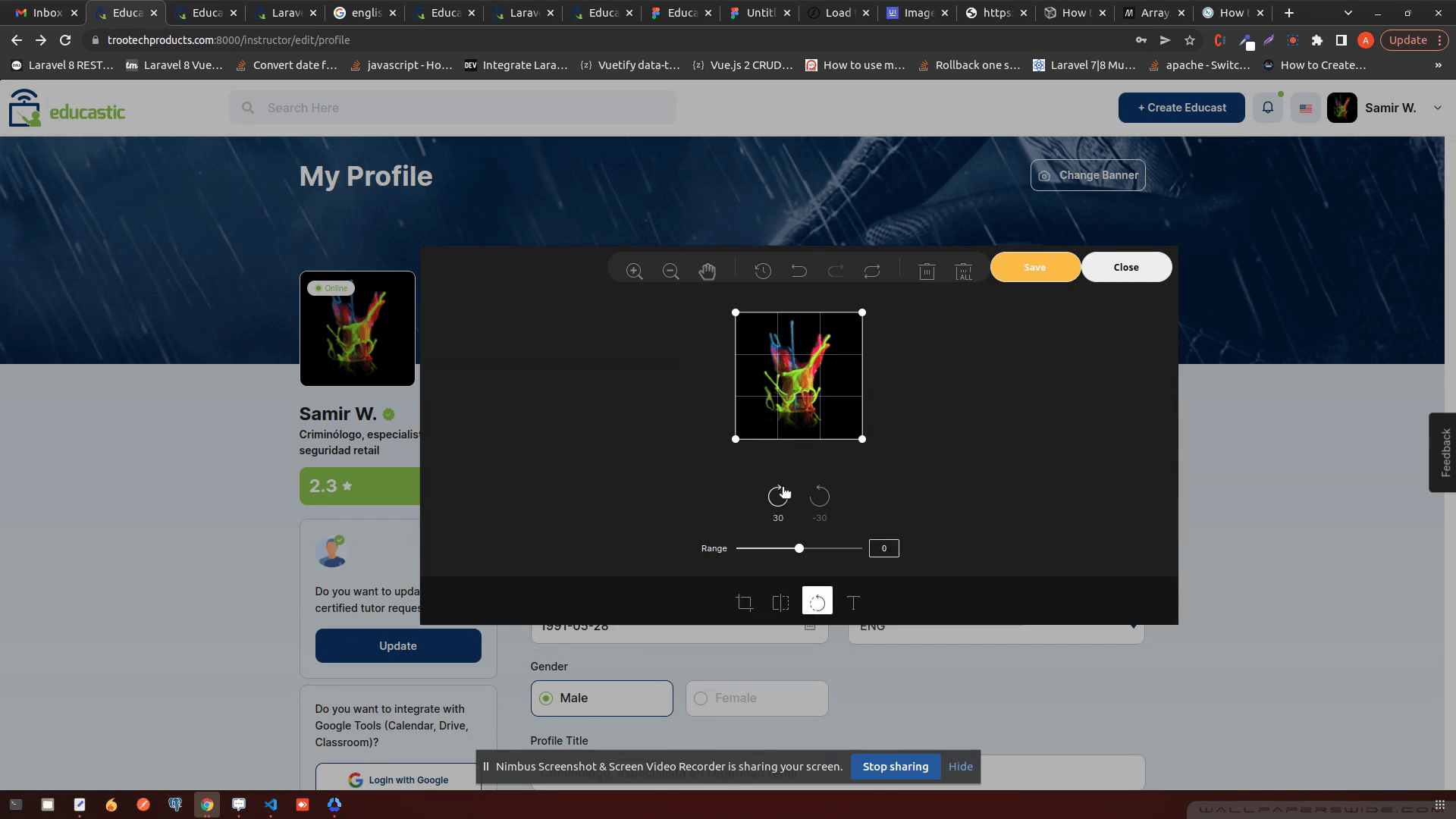Zoom out using the magnifier minus icon
1456x819 pixels.
670,271
